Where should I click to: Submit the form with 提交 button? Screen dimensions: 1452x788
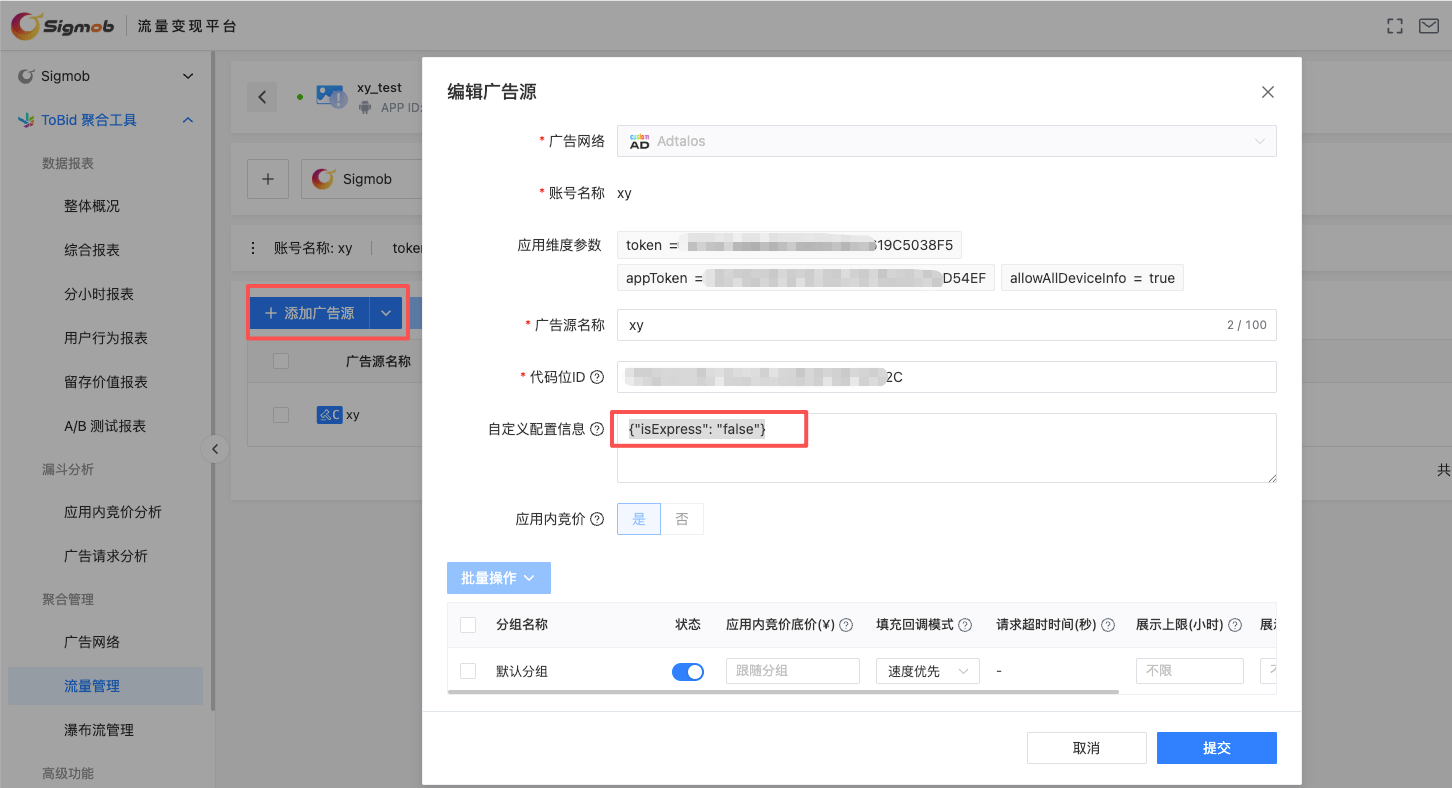pyautogui.click(x=1216, y=747)
